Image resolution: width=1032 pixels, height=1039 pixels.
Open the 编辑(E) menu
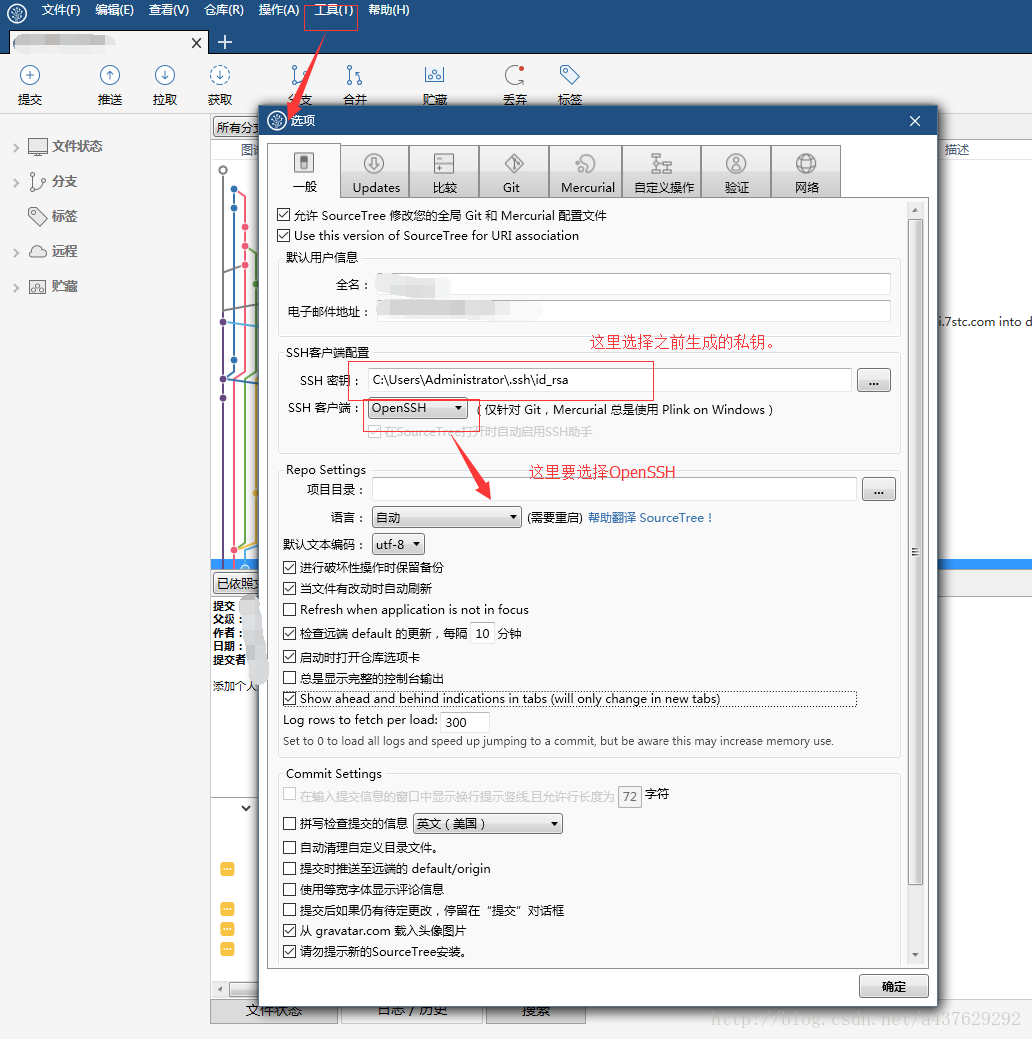pos(114,10)
